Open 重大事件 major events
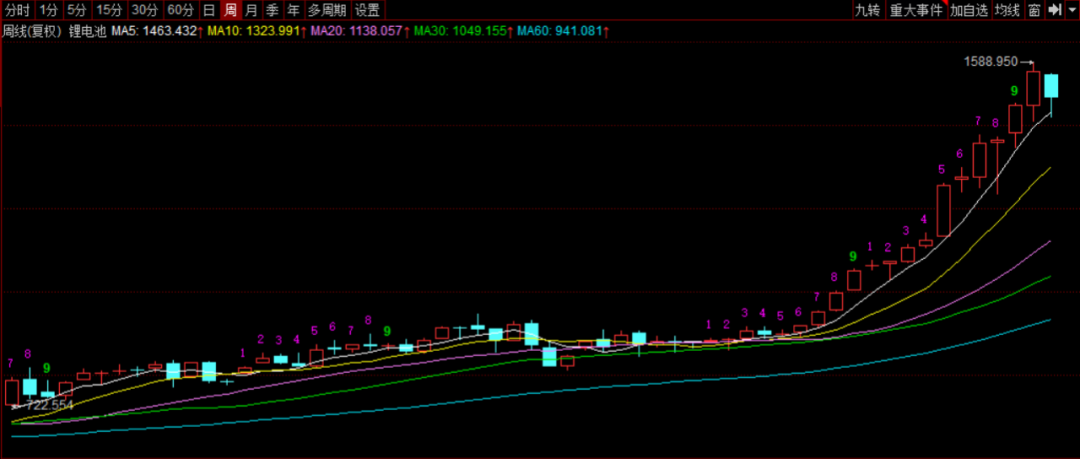This screenshot has width=1080, height=459. coord(915,10)
